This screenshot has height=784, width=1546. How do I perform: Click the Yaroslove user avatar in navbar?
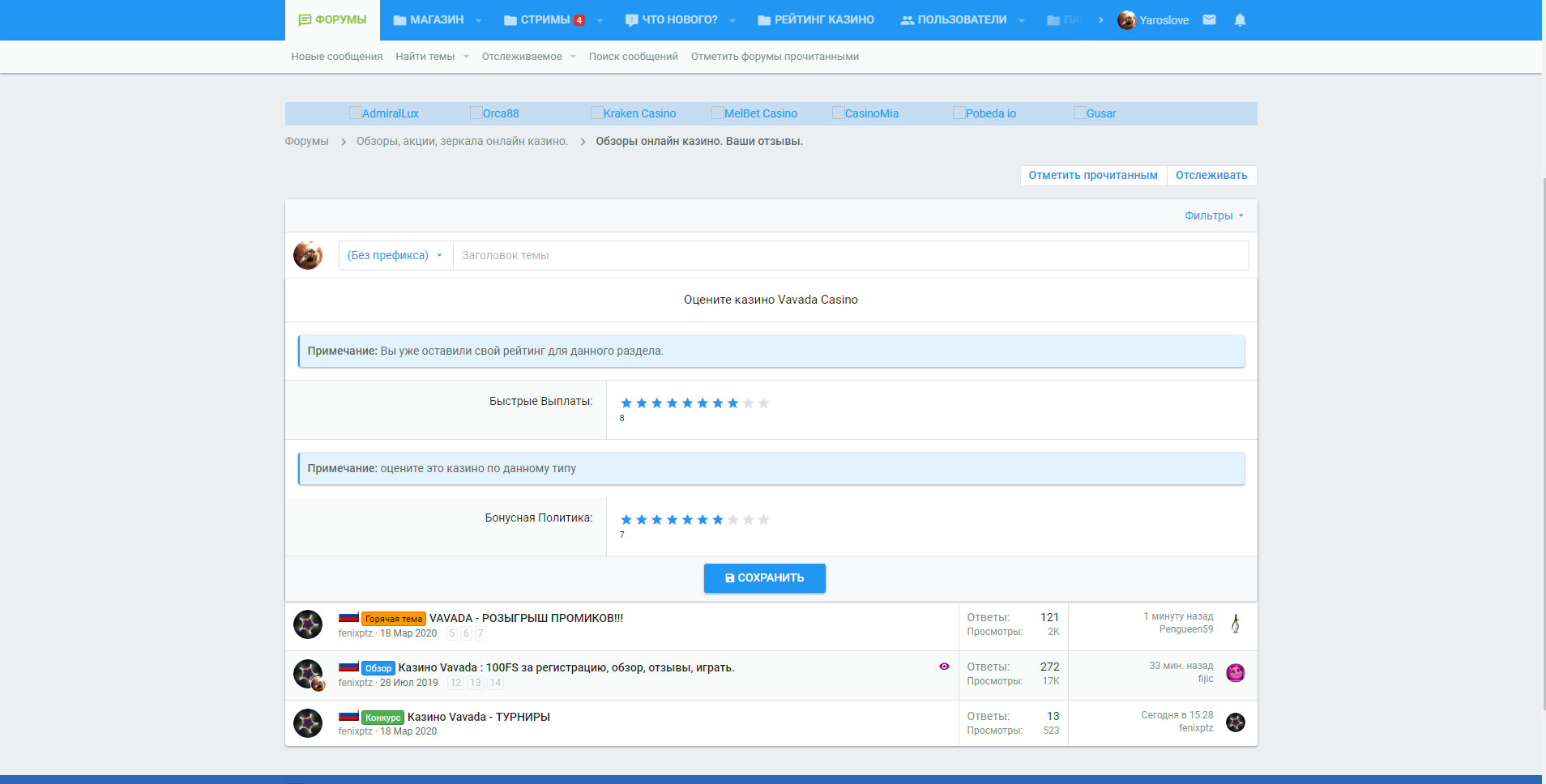click(1126, 20)
